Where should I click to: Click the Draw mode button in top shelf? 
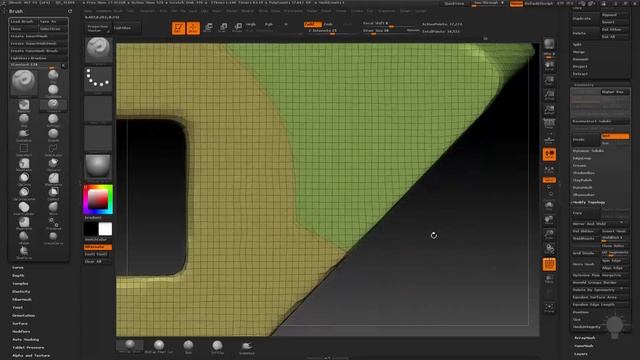(193, 28)
